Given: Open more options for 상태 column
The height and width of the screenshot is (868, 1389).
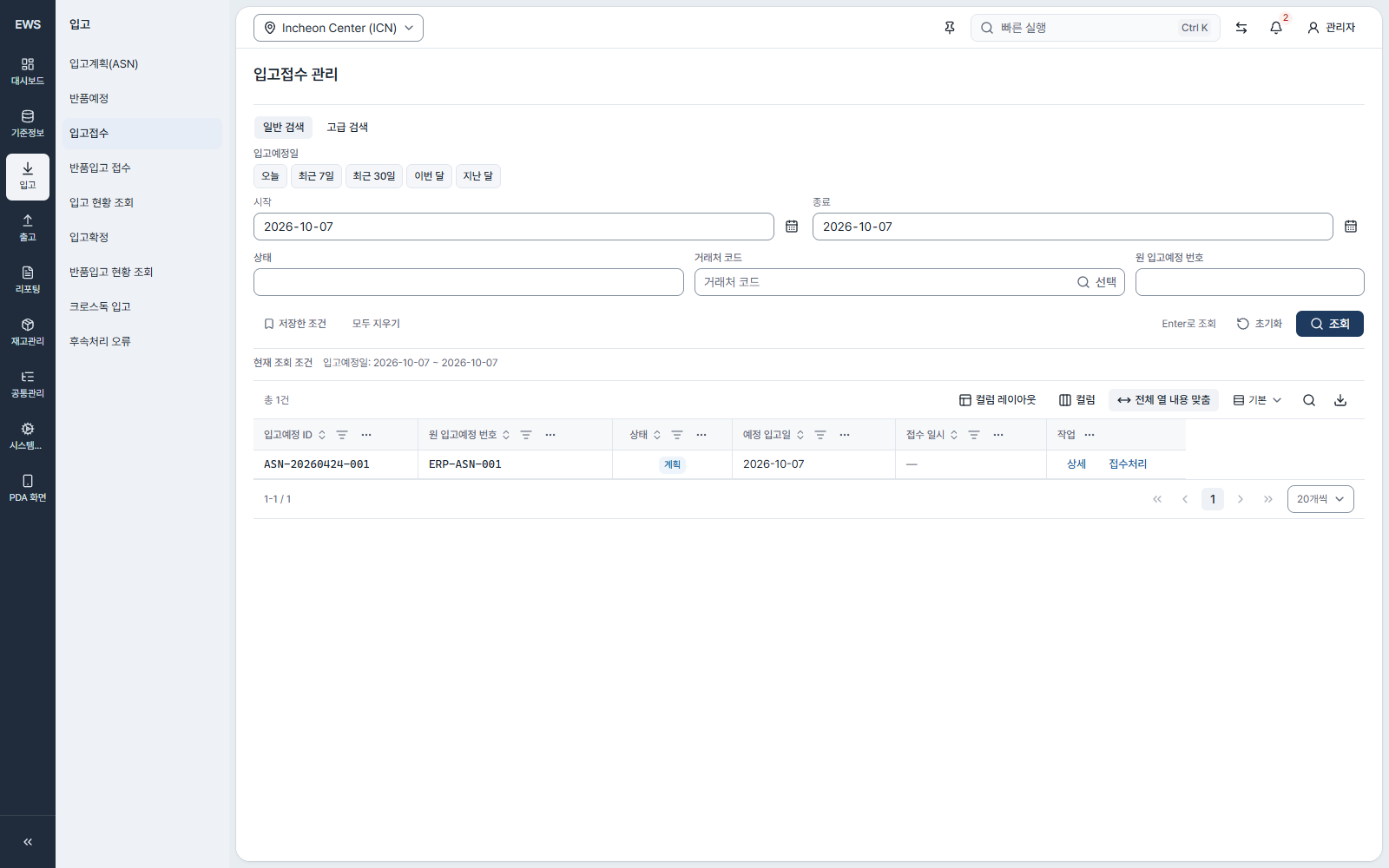Looking at the screenshot, I should 701,435.
